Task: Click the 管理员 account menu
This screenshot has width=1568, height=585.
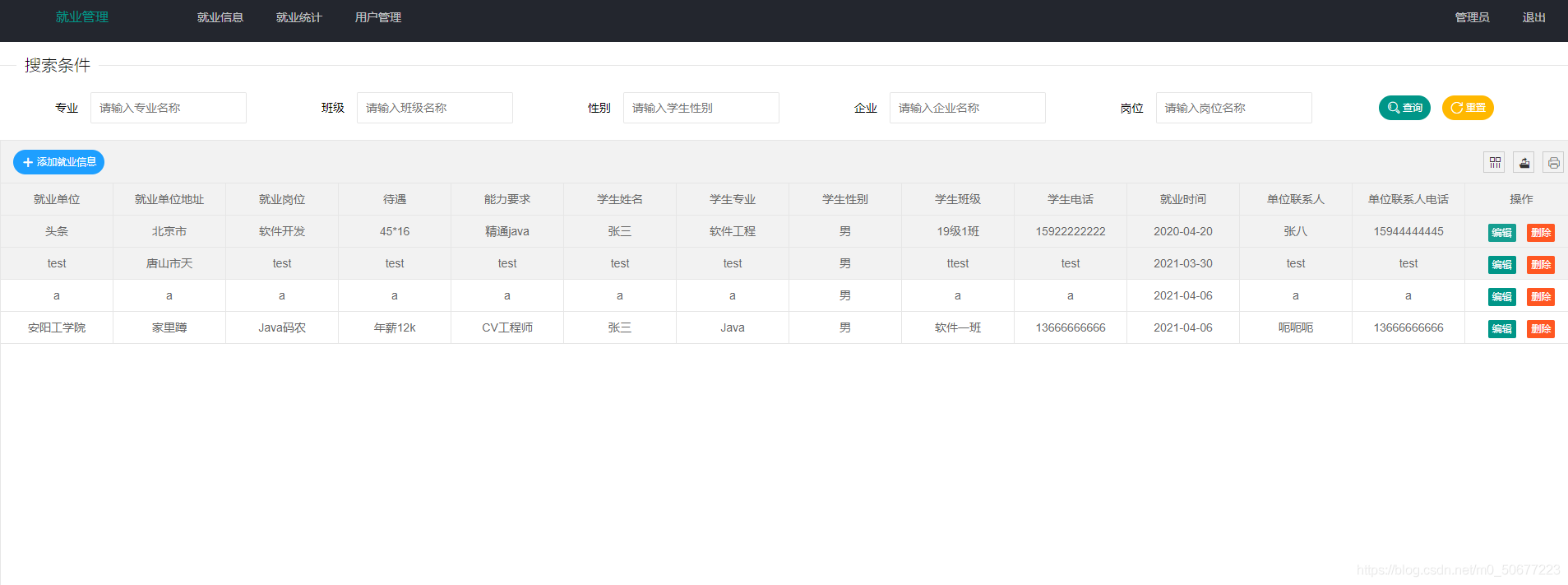Action: [x=1472, y=17]
